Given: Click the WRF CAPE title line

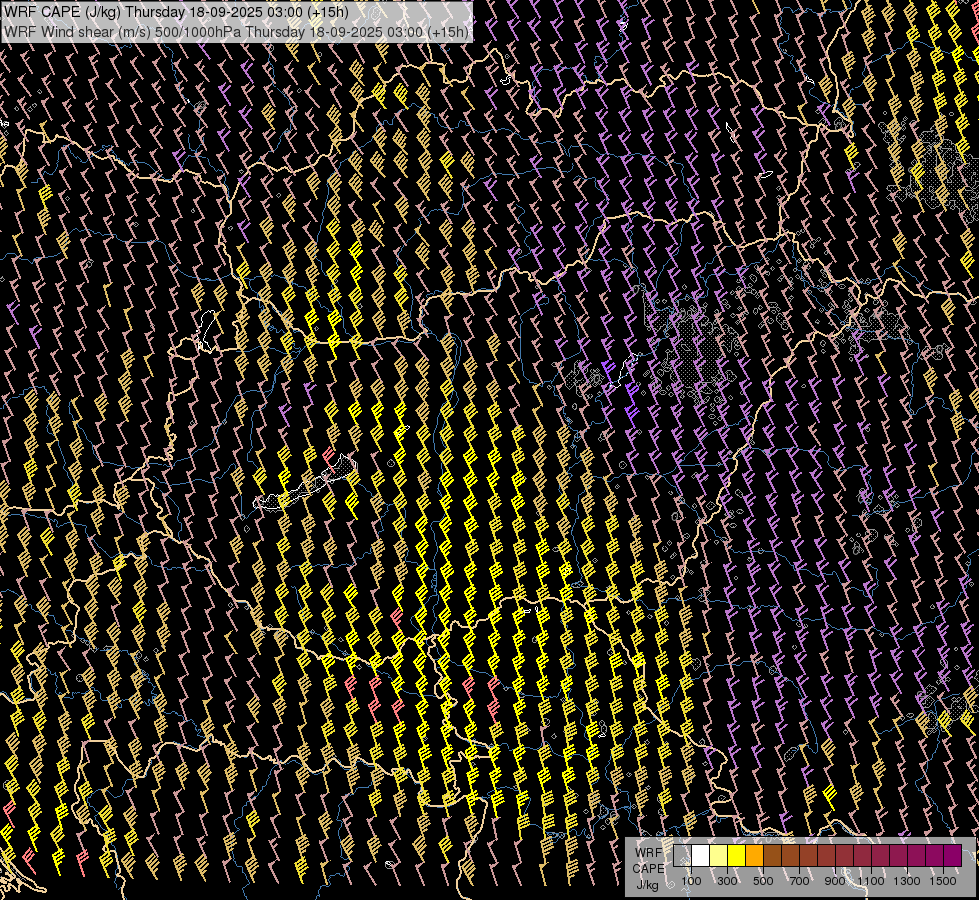Looking at the screenshot, I should click(176, 12).
